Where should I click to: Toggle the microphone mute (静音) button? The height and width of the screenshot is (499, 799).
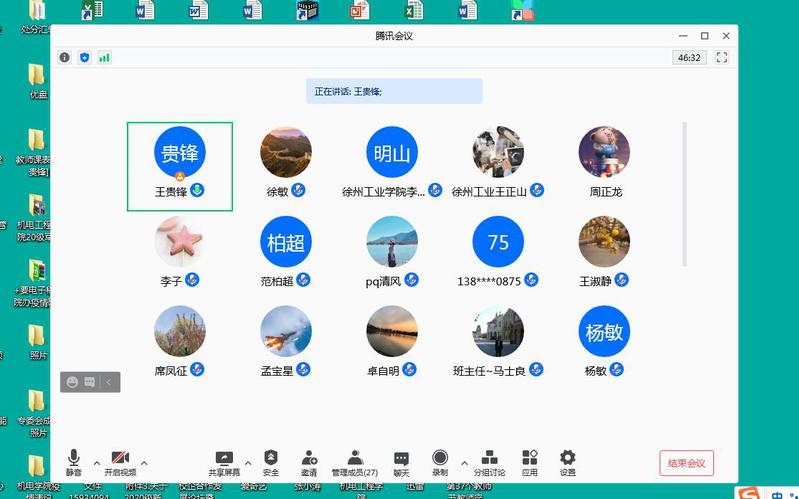tap(74, 462)
